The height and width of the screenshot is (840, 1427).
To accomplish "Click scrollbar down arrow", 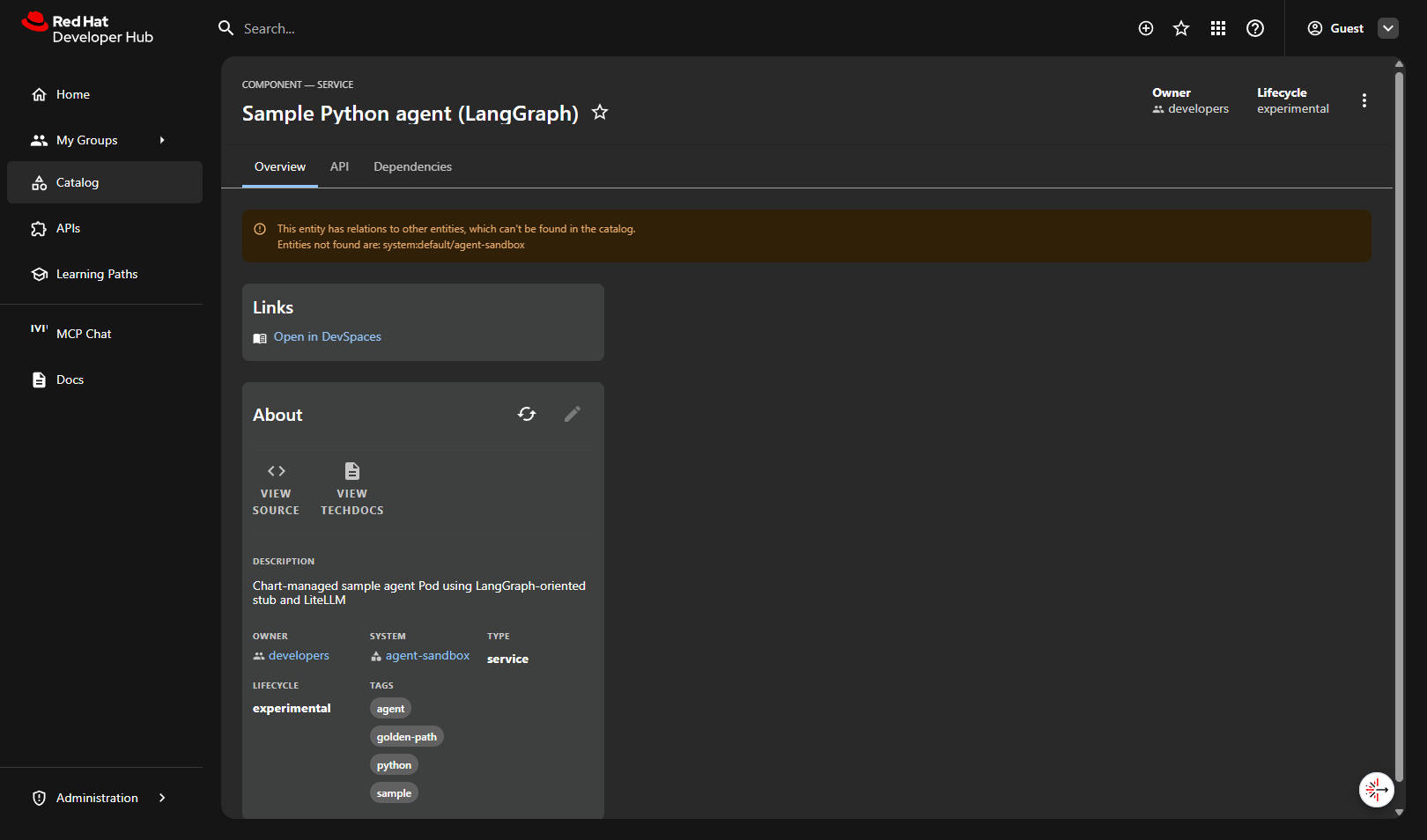I will (x=1399, y=813).
